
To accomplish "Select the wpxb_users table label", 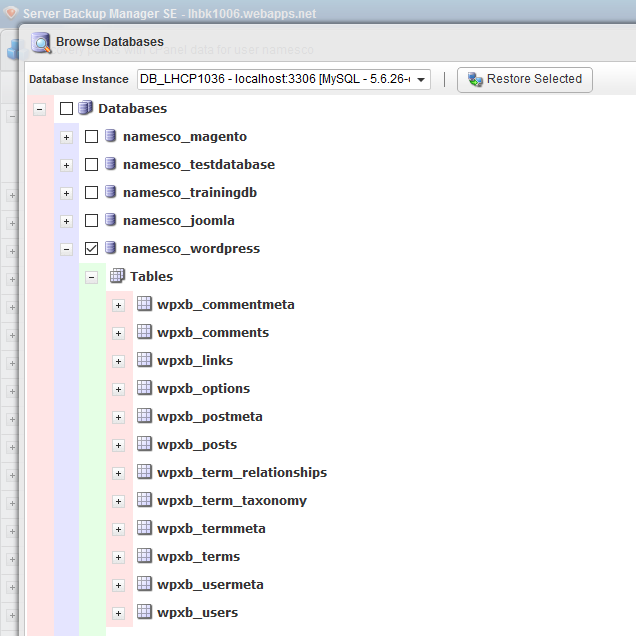I will (x=198, y=612).
